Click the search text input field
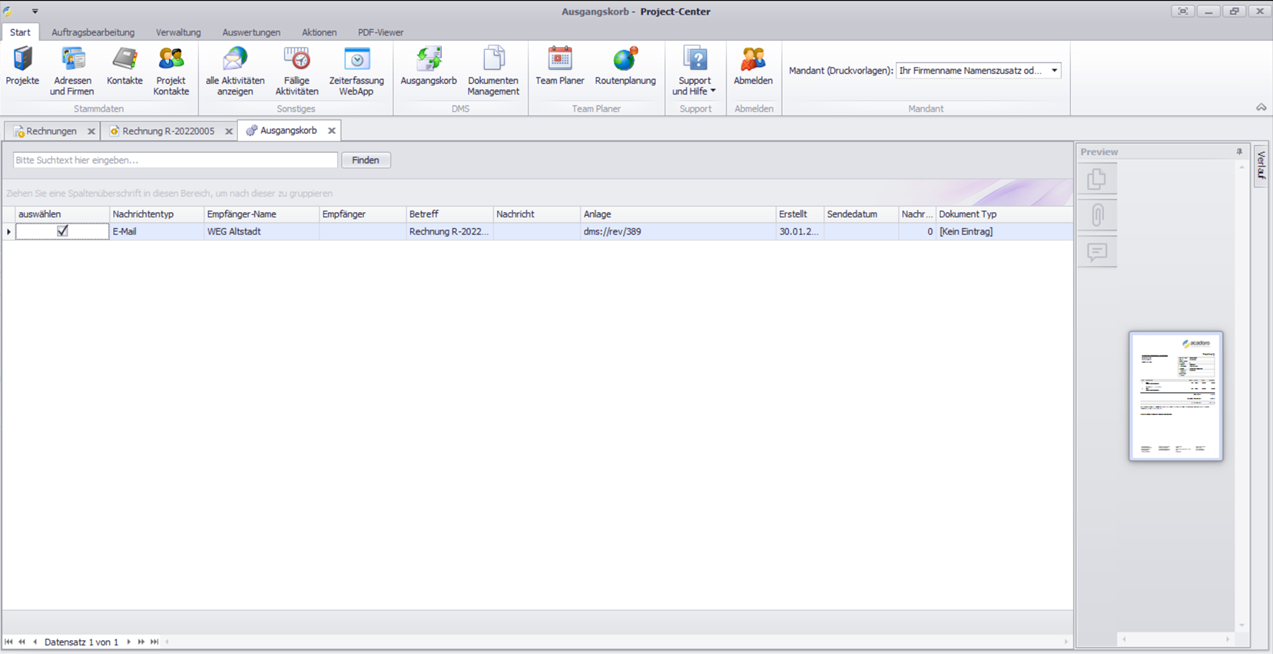1273x654 pixels. (x=175, y=160)
